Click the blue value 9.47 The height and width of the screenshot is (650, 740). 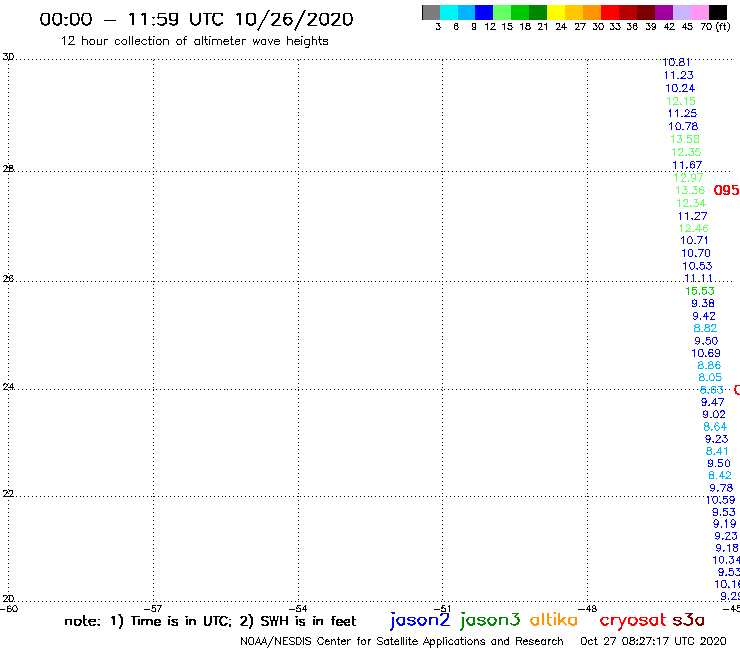[x=713, y=402]
